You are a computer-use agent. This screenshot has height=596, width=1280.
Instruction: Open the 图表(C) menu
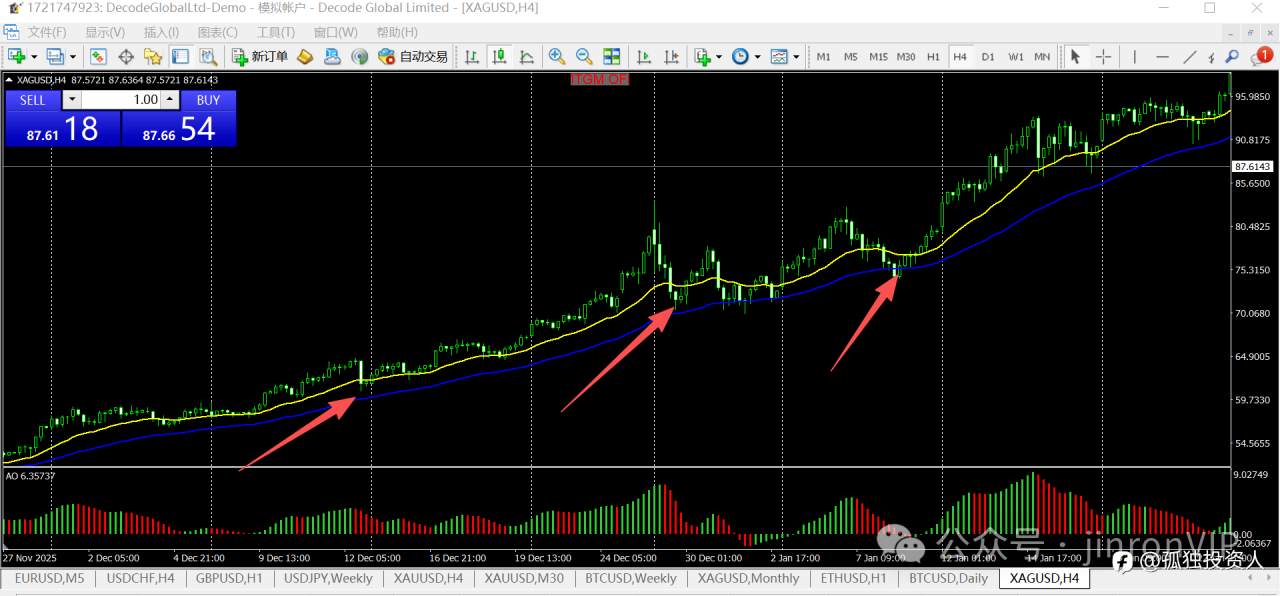click(x=218, y=32)
